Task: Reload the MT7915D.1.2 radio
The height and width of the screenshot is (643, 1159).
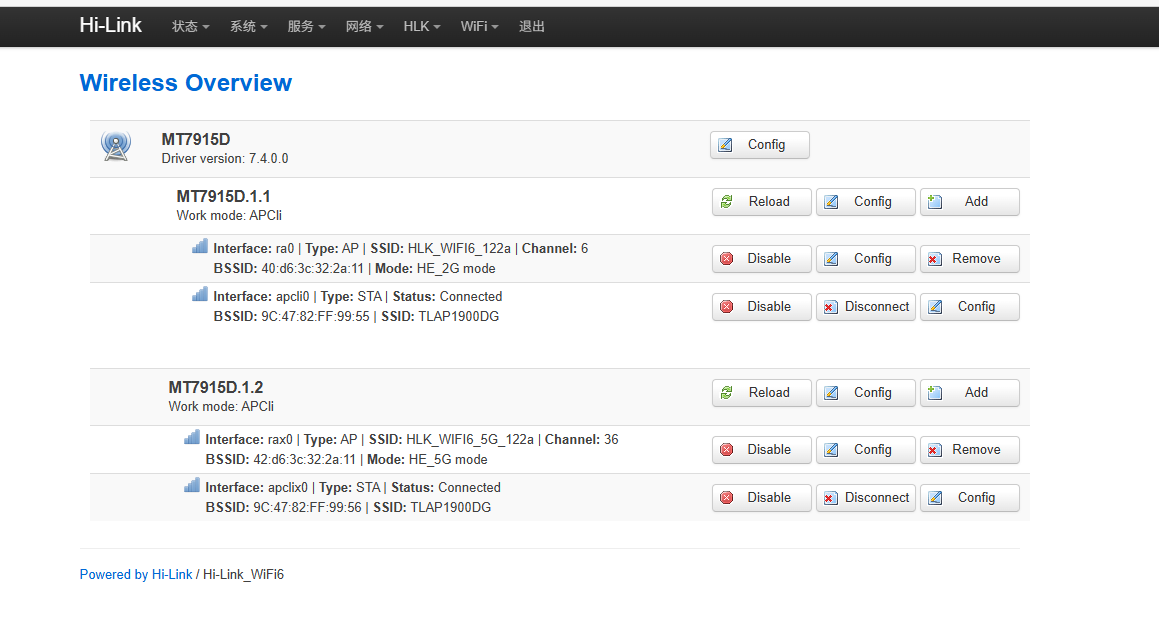Action: (x=761, y=393)
